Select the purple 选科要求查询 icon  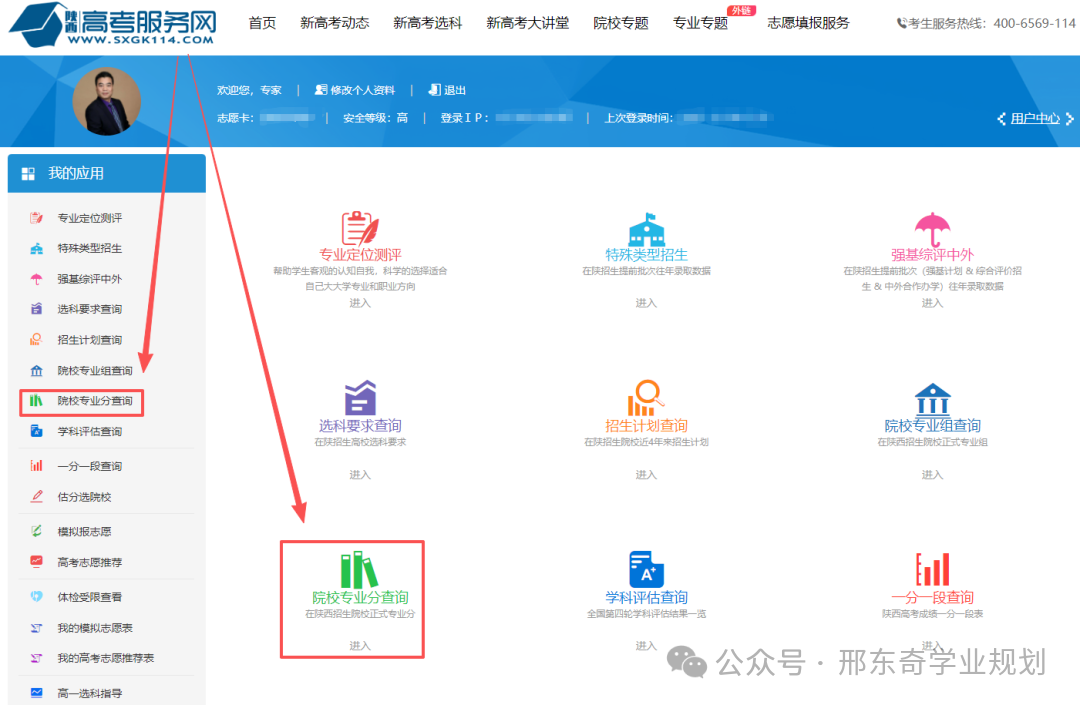click(360, 398)
